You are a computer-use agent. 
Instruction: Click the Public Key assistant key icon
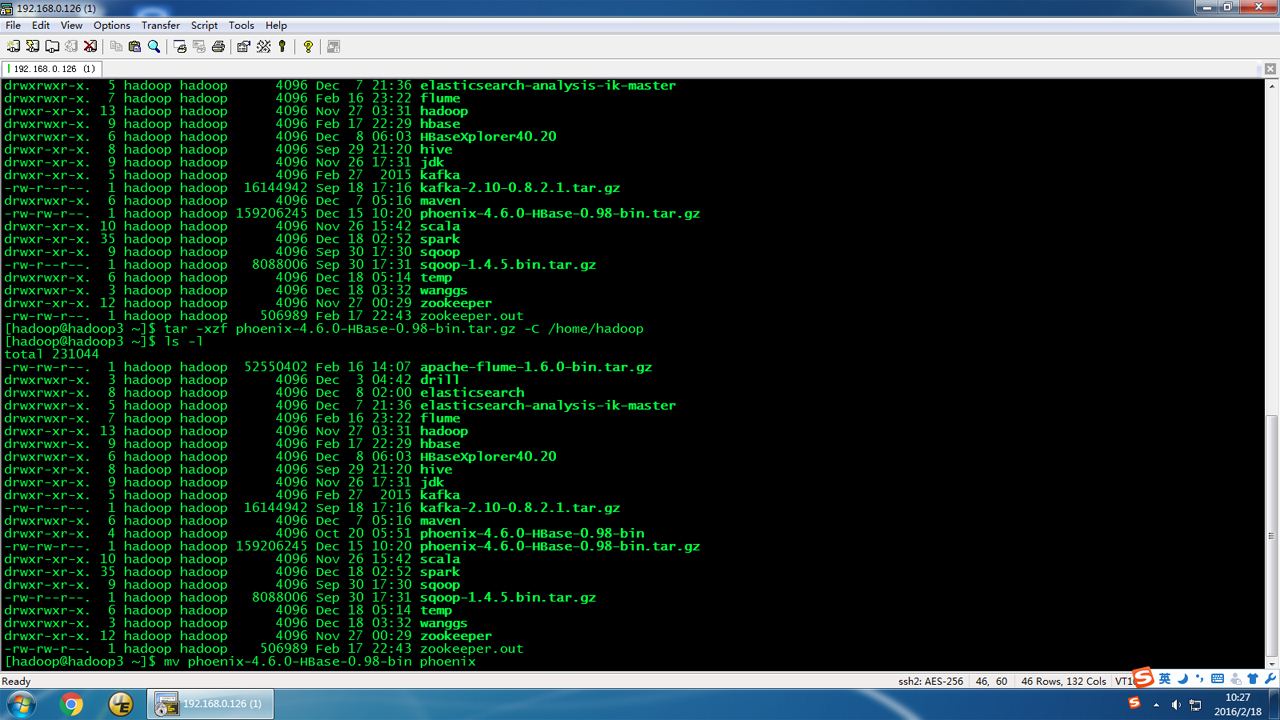[x=282, y=46]
